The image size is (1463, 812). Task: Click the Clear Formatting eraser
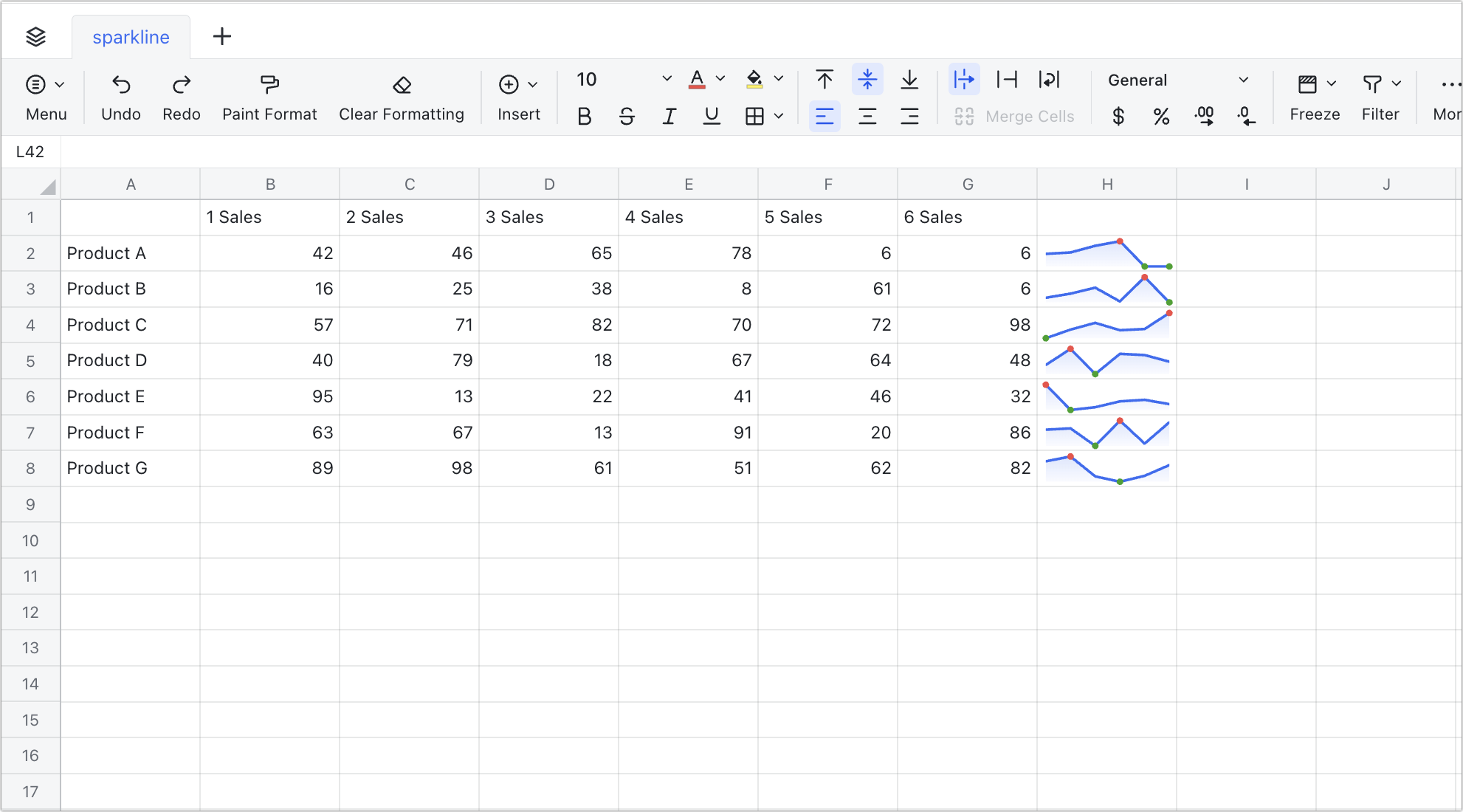[402, 85]
